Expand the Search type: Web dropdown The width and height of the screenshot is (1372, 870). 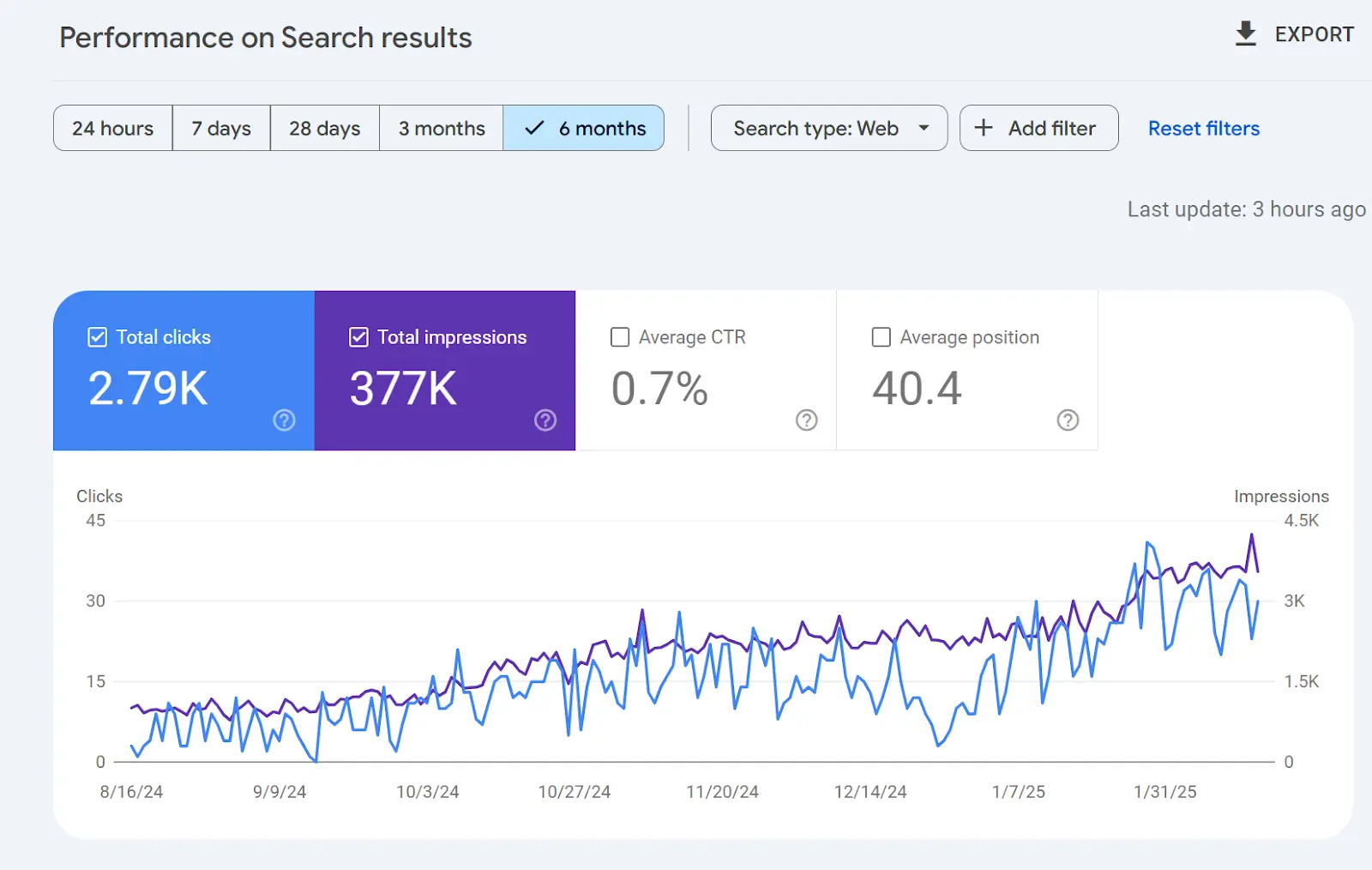[x=829, y=128]
